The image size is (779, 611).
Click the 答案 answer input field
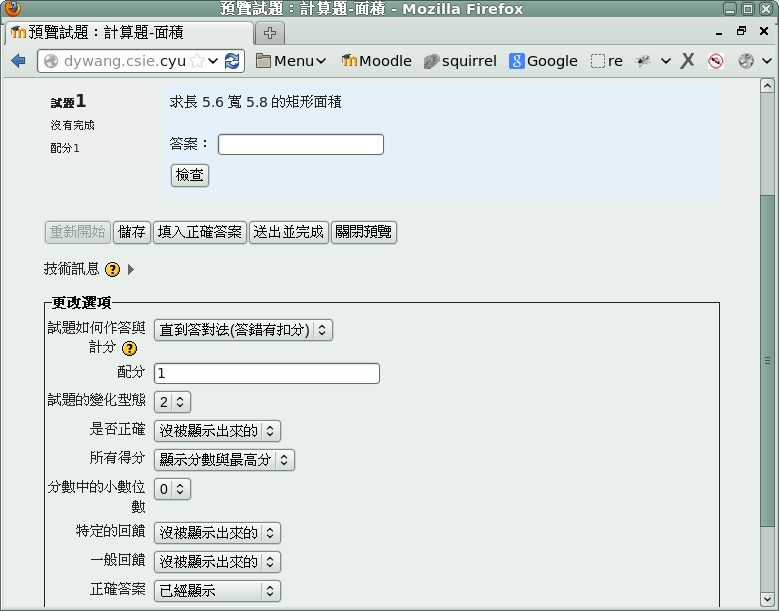300,145
